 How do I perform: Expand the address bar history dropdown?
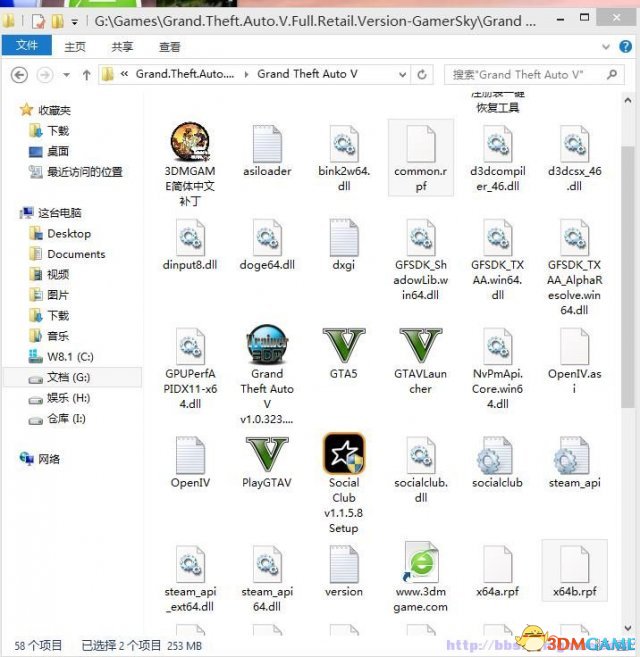pos(402,75)
